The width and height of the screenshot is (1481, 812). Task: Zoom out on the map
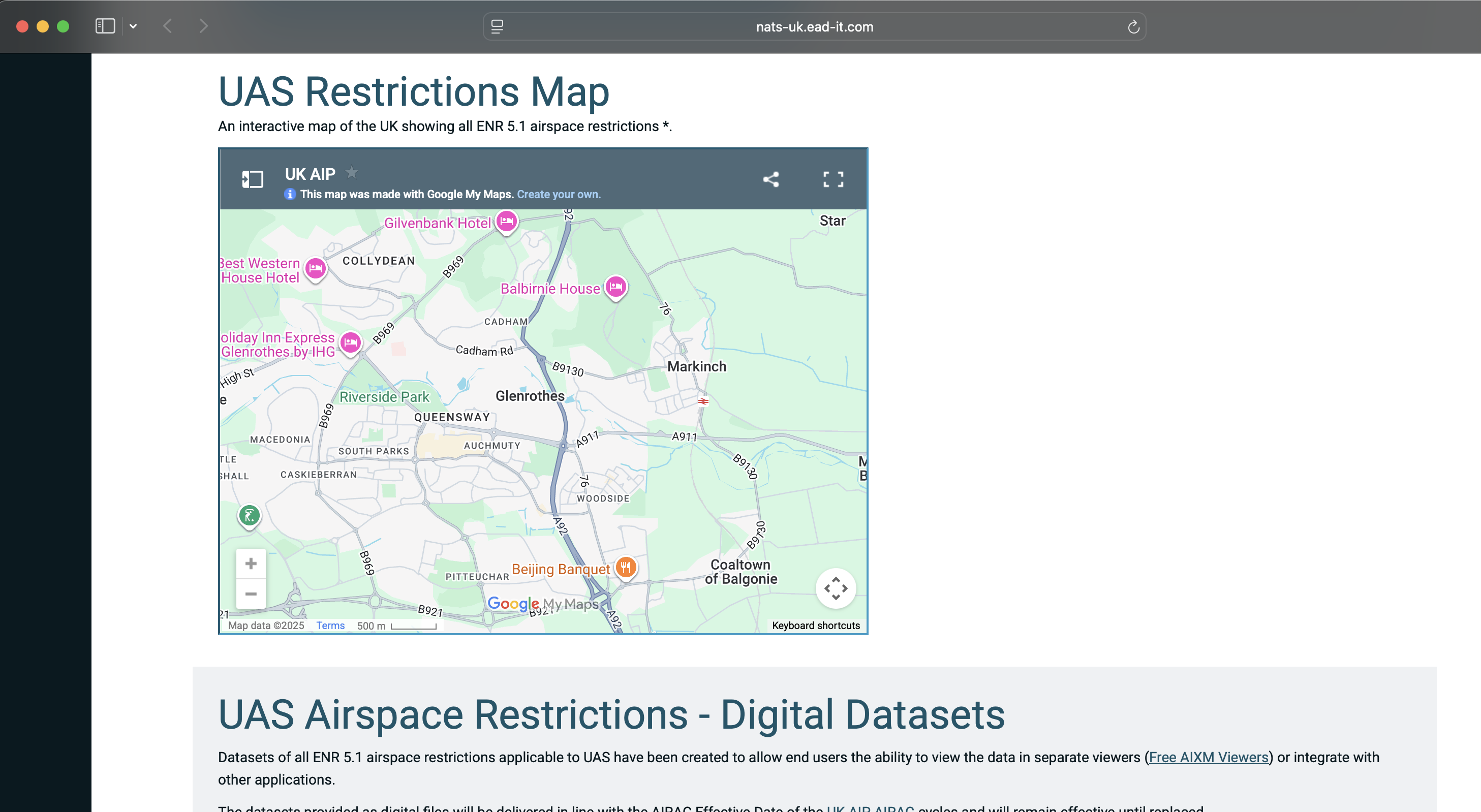click(251, 594)
